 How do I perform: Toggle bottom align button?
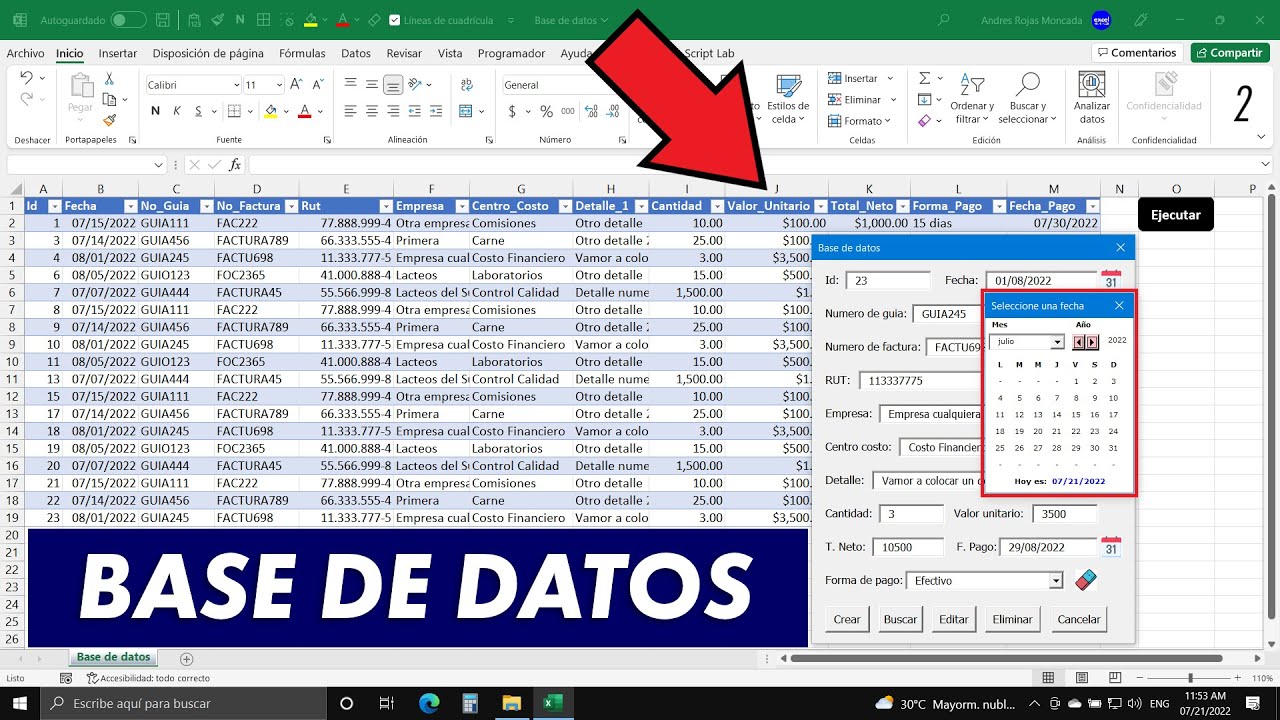393,85
